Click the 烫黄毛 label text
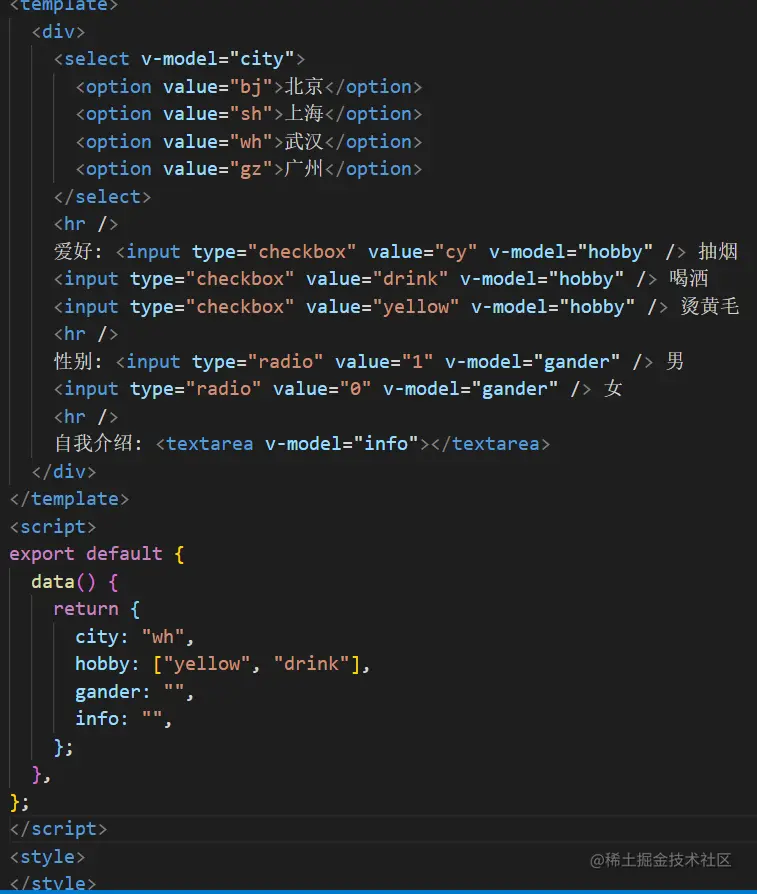This screenshot has height=894, width=757. coord(710,307)
